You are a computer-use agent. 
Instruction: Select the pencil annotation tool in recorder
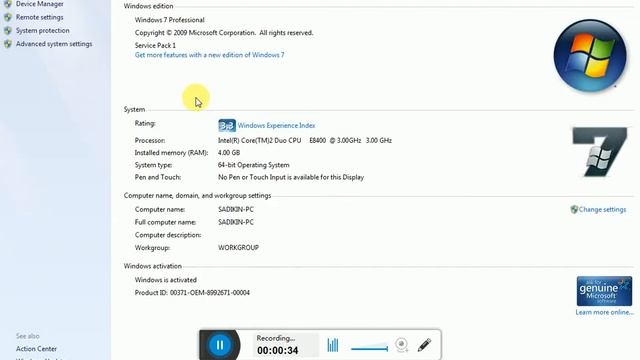pyautogui.click(x=424, y=345)
